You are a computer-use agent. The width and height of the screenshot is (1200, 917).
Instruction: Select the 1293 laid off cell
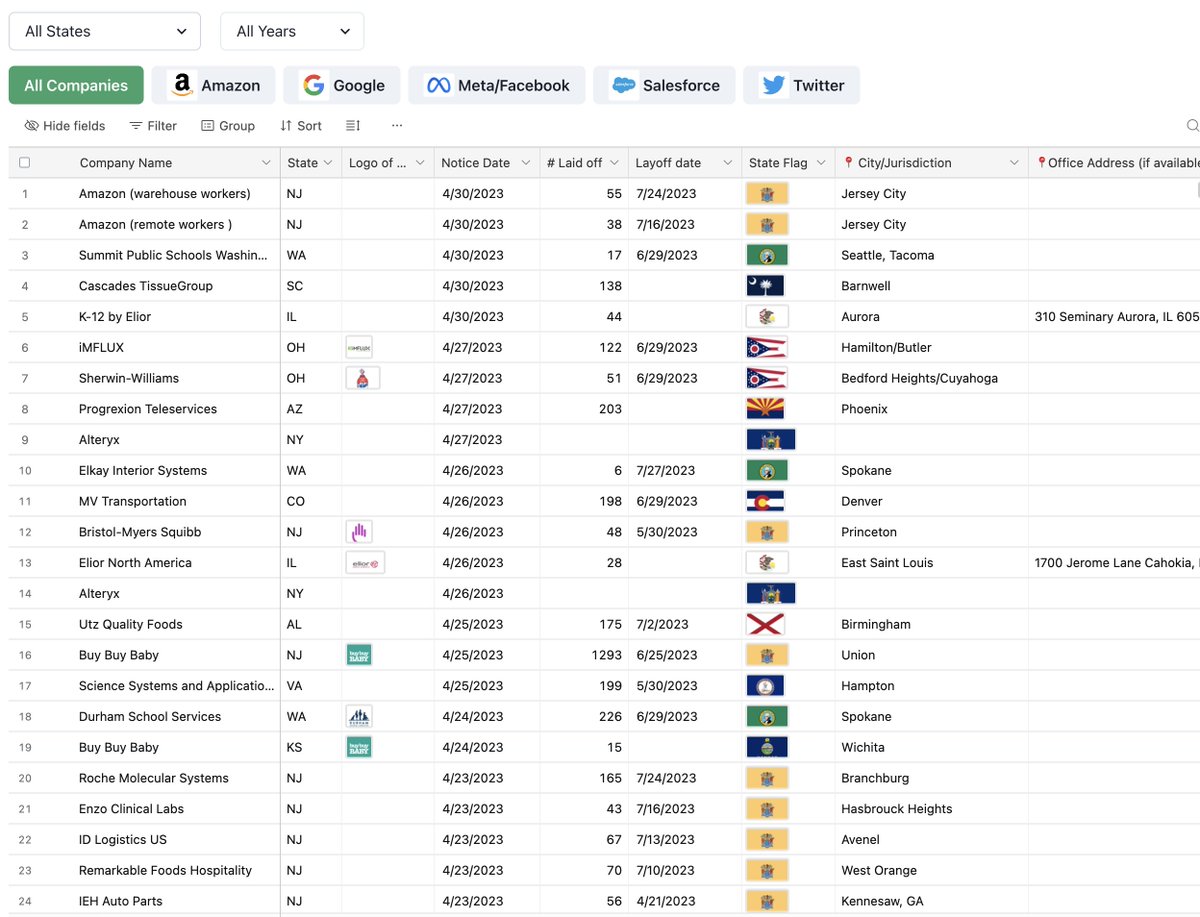pyautogui.click(x=584, y=655)
